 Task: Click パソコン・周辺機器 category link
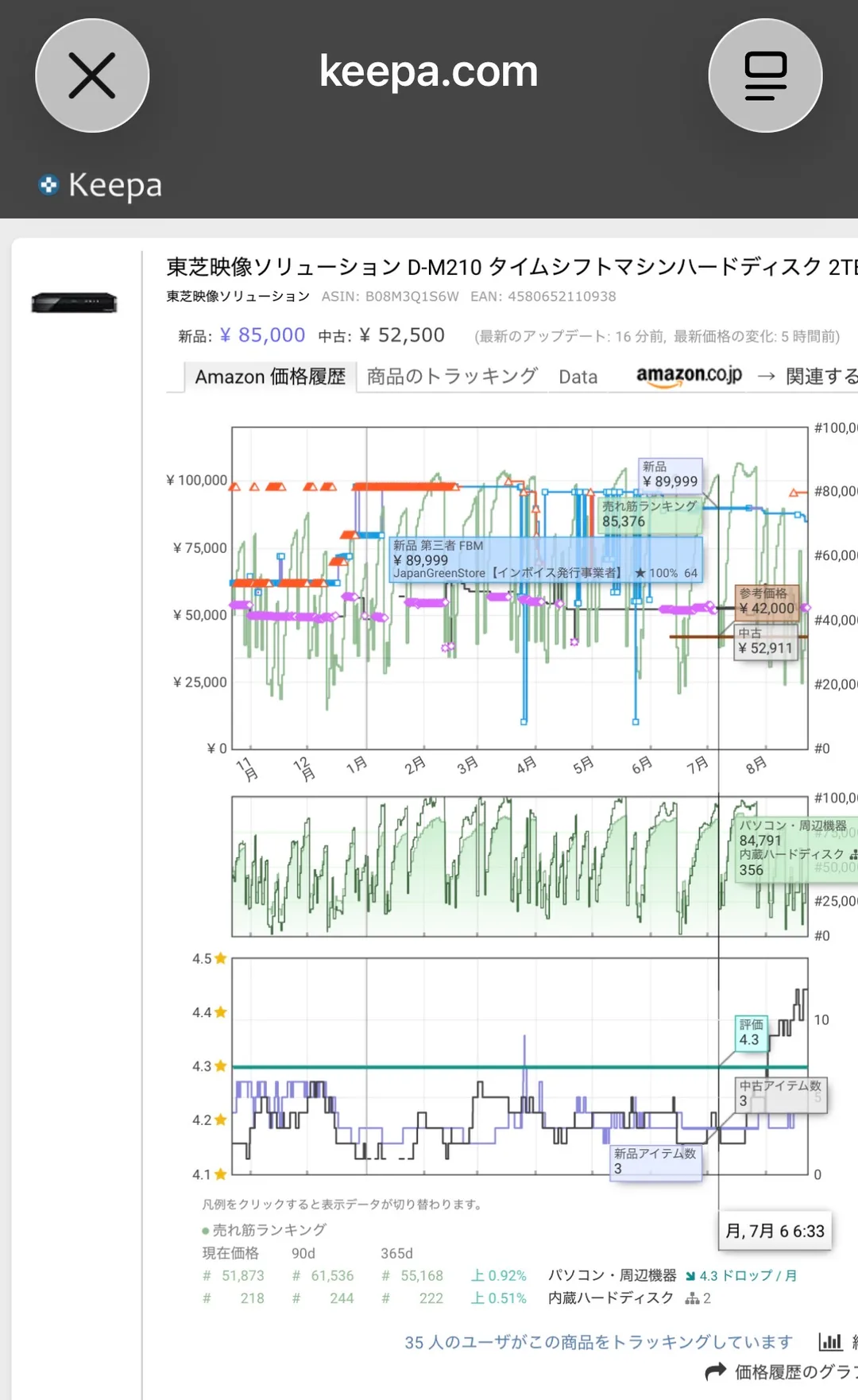click(612, 1275)
